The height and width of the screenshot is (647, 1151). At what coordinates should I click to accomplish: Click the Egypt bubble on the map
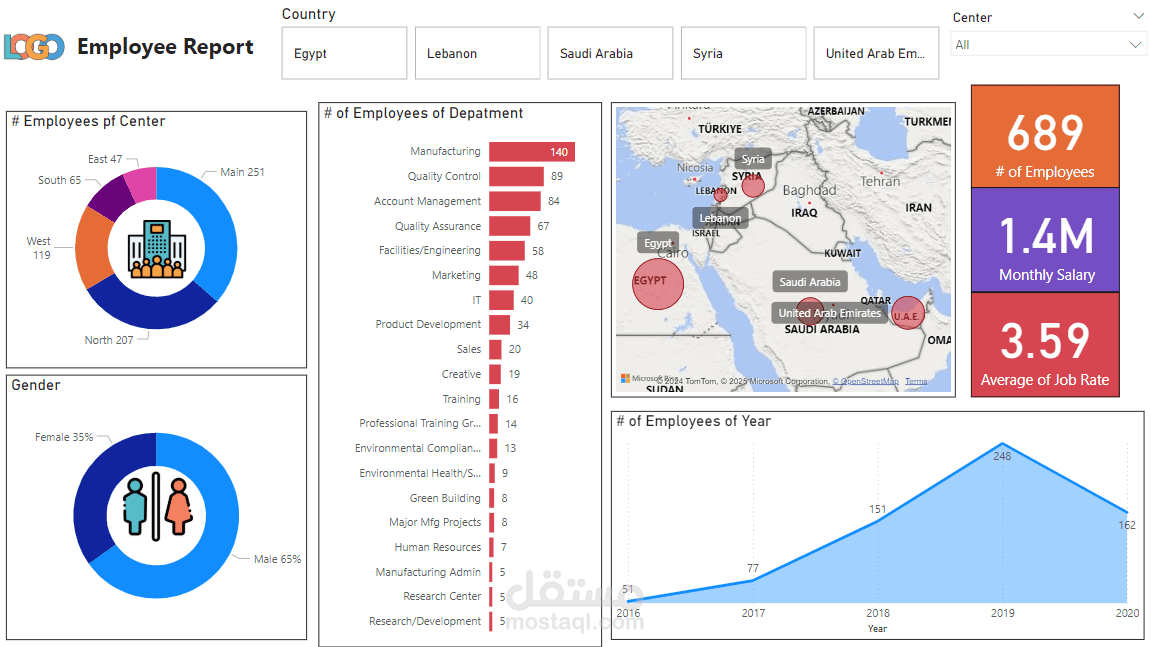[658, 283]
